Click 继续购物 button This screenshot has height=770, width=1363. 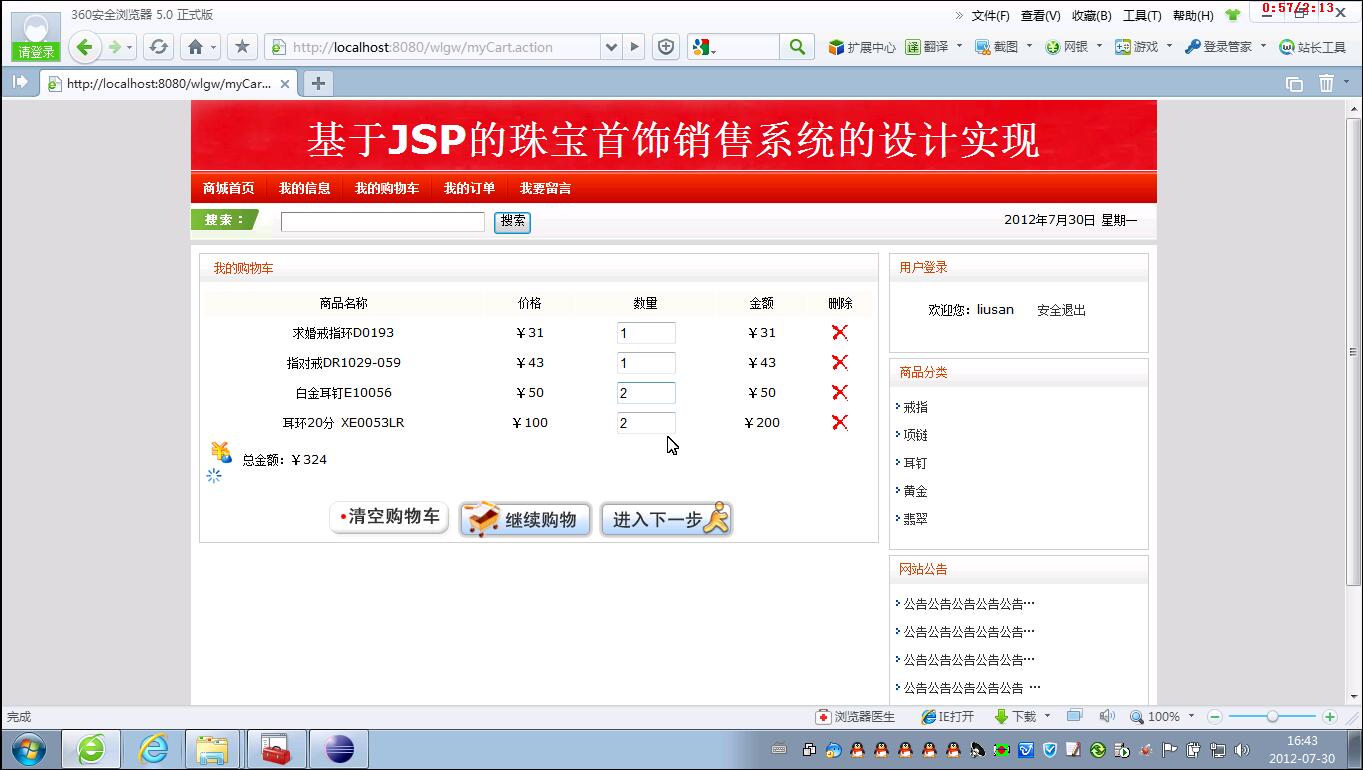pos(525,519)
